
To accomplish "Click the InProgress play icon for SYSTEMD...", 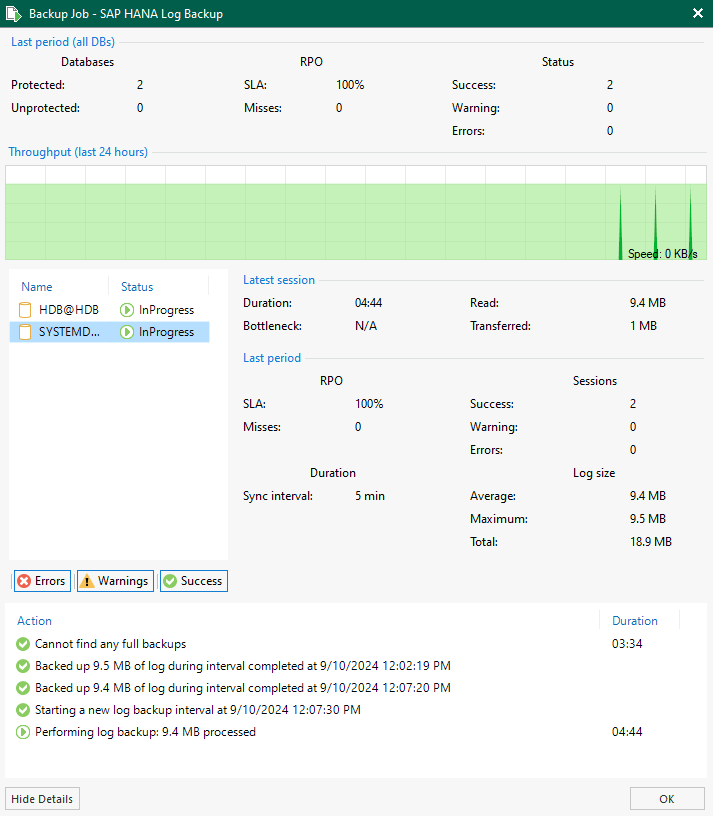I will click(127, 332).
